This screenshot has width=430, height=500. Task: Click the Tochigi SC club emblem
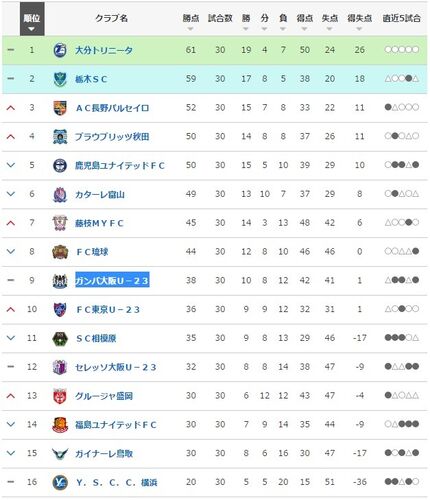point(60,79)
